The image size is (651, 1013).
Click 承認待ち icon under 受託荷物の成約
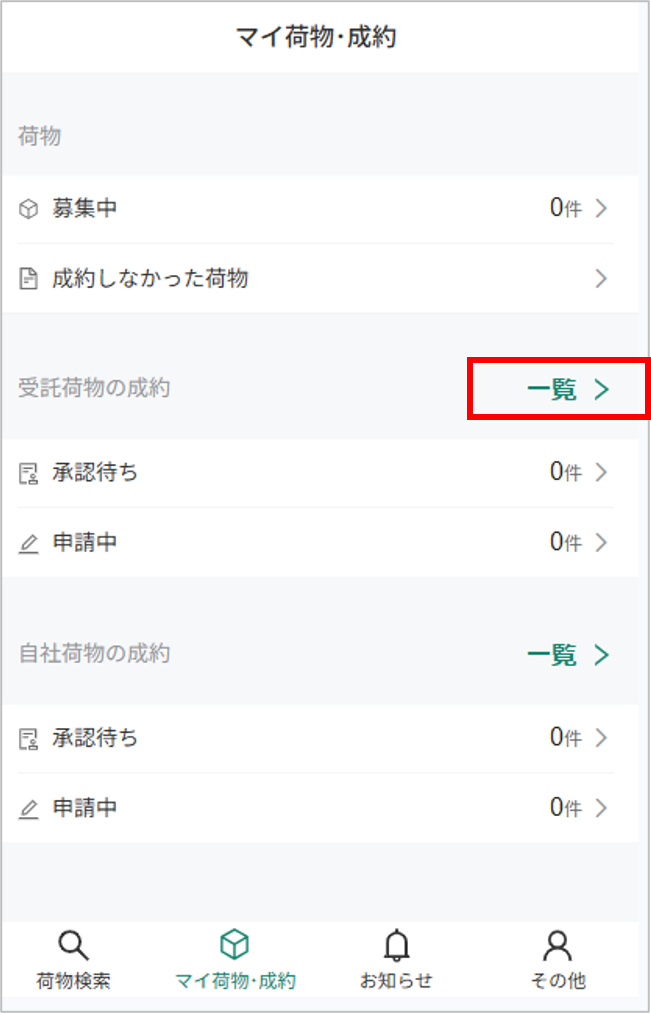pos(28,474)
